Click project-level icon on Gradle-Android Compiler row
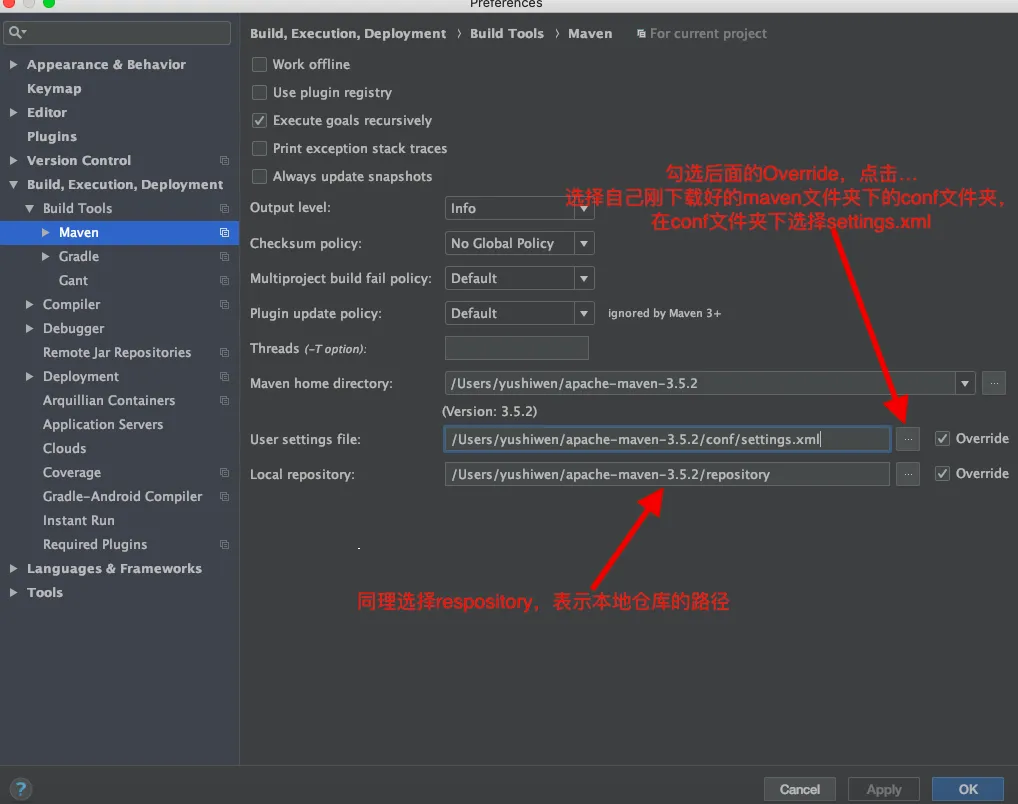1018x804 pixels. pyautogui.click(x=225, y=497)
